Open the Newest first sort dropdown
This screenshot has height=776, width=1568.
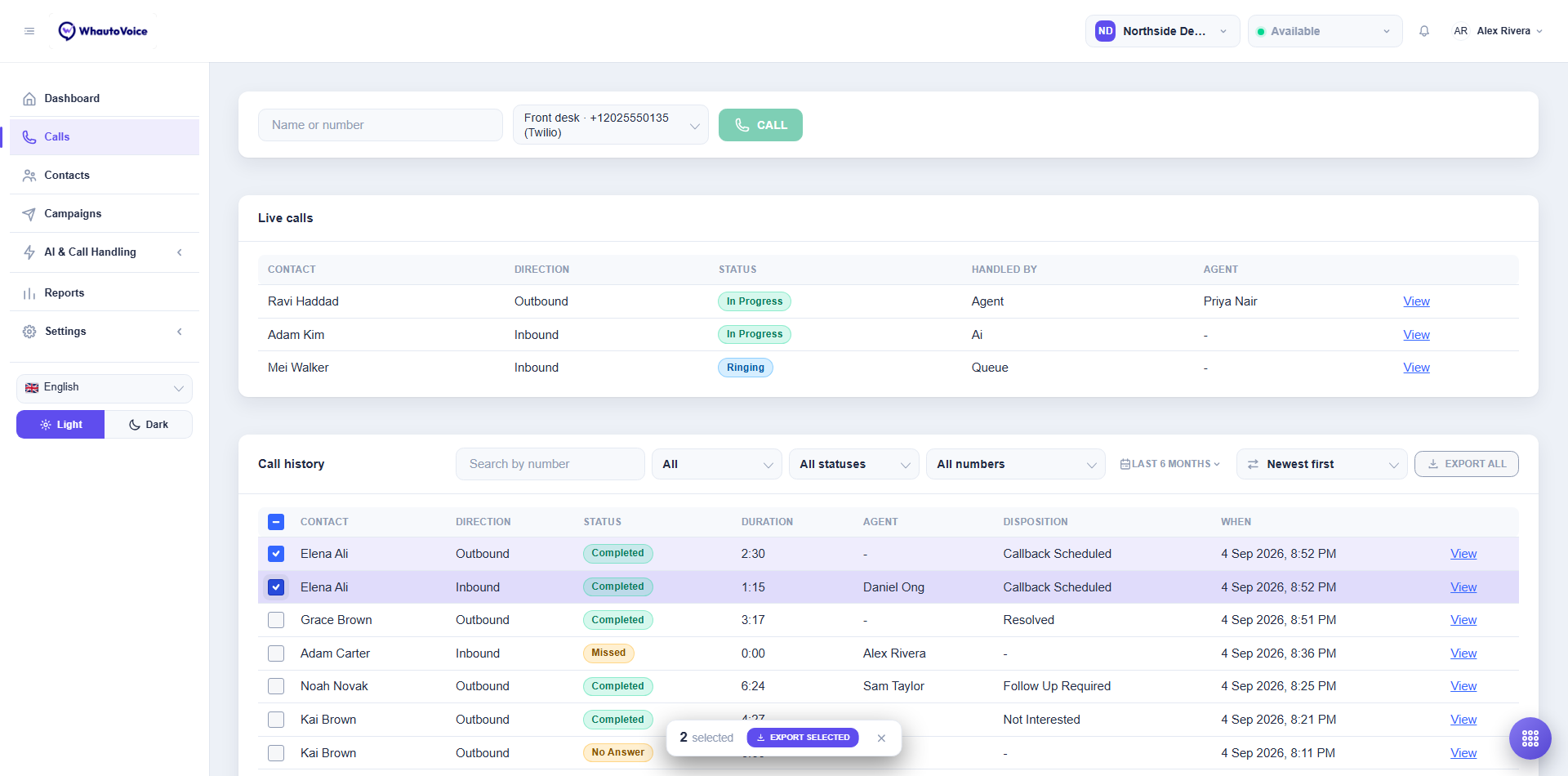coord(1322,464)
